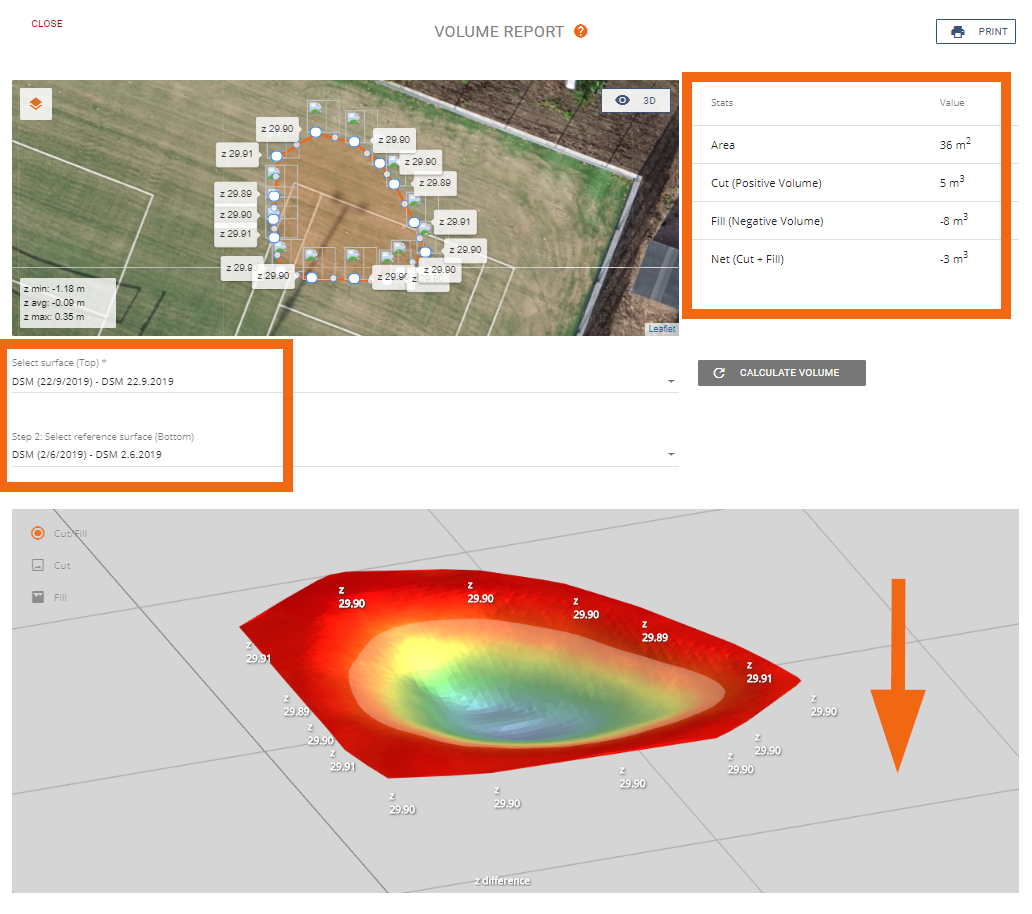The height and width of the screenshot is (914, 1032).
Task: Print the volume report
Action: coord(975,32)
